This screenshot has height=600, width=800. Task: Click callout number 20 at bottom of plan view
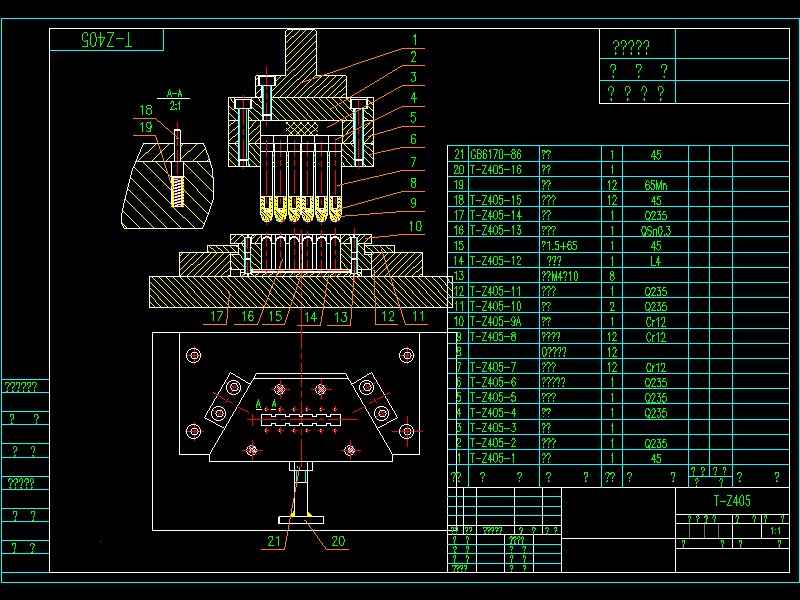pyautogui.click(x=338, y=541)
